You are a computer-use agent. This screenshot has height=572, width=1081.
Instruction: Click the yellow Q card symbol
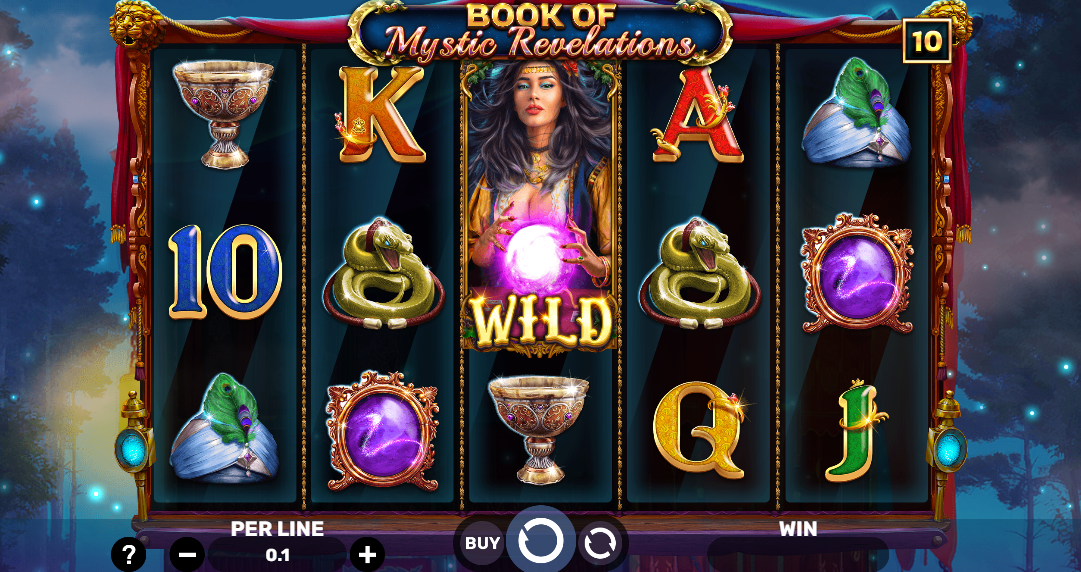[x=699, y=429]
